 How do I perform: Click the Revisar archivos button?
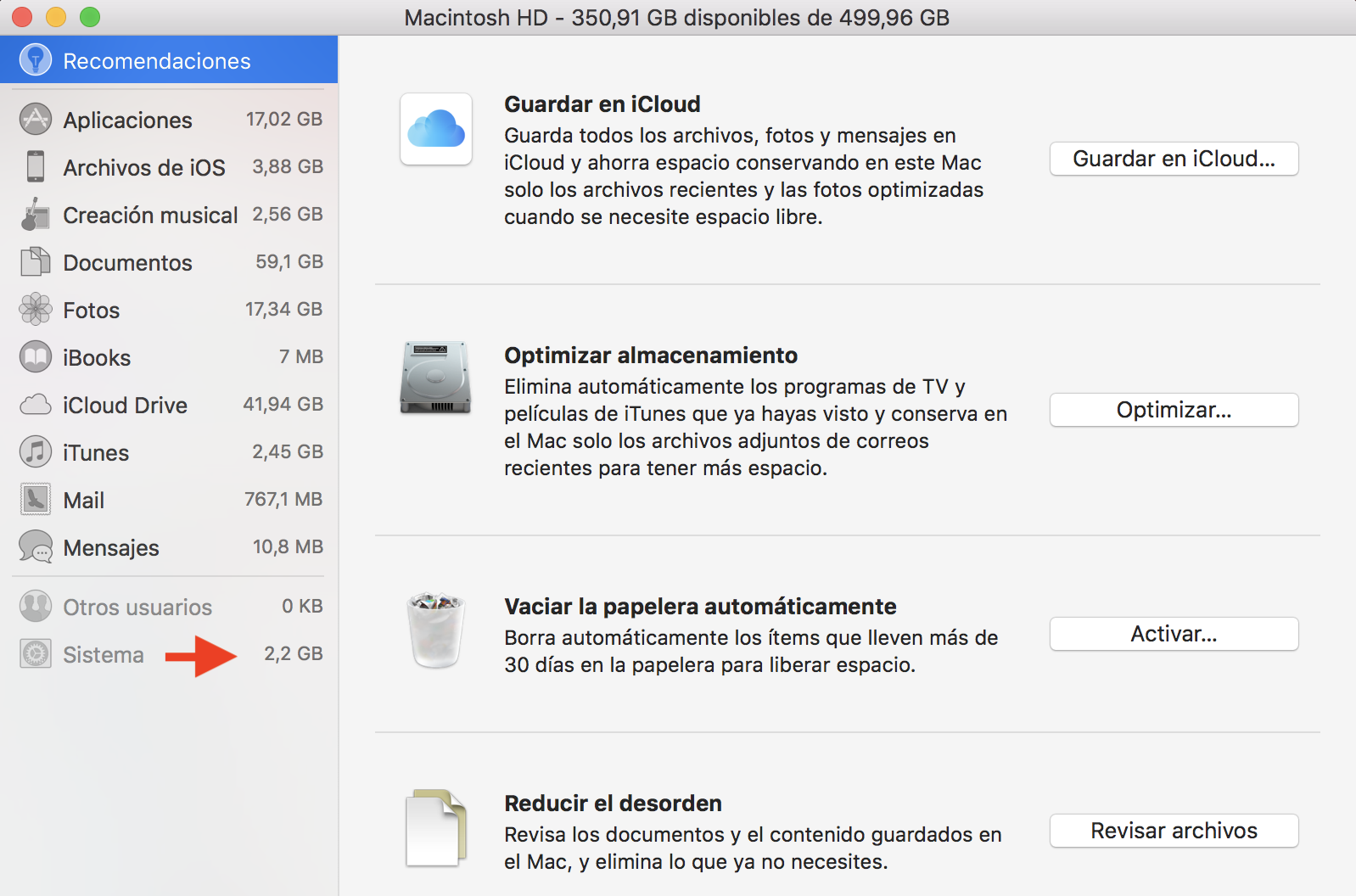(1174, 832)
